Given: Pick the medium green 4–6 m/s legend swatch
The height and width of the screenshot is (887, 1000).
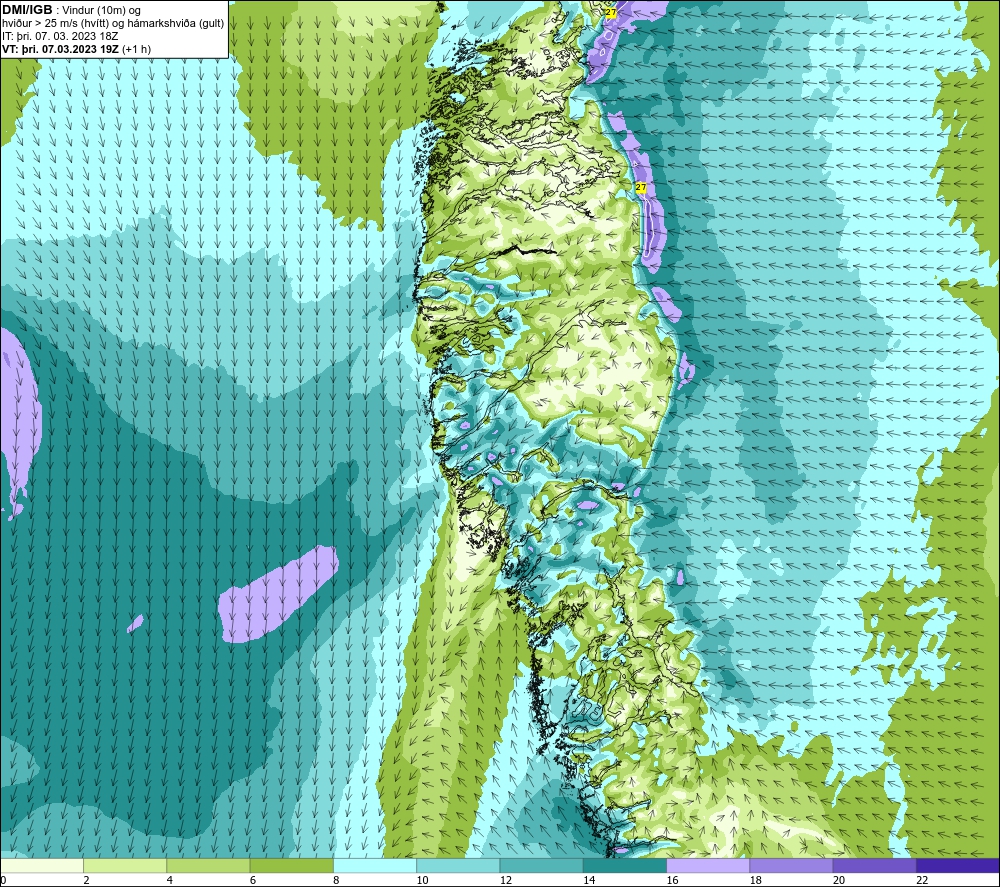Looking at the screenshot, I should [x=209, y=865].
